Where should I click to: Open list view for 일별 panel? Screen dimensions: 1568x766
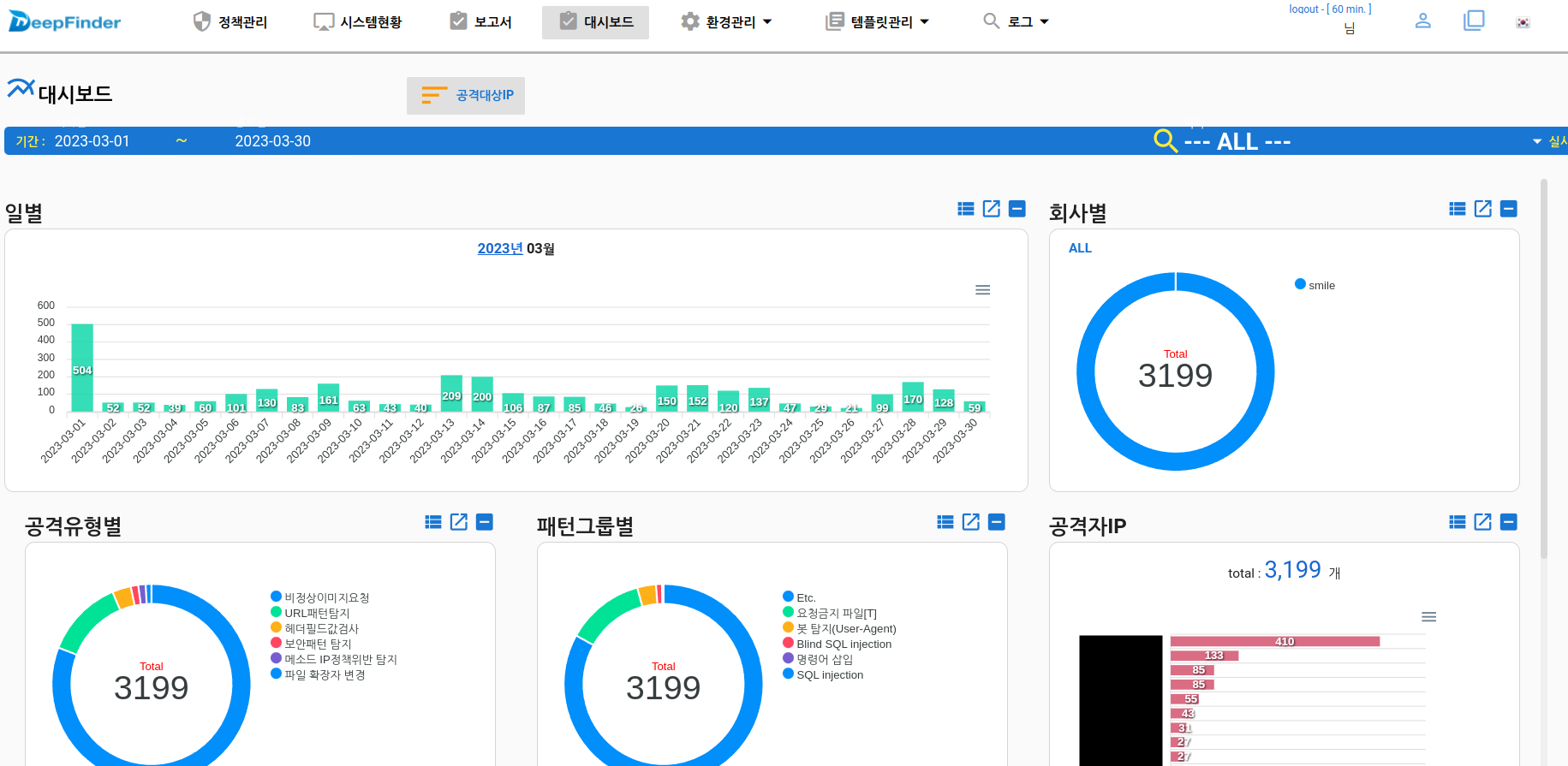(x=965, y=209)
